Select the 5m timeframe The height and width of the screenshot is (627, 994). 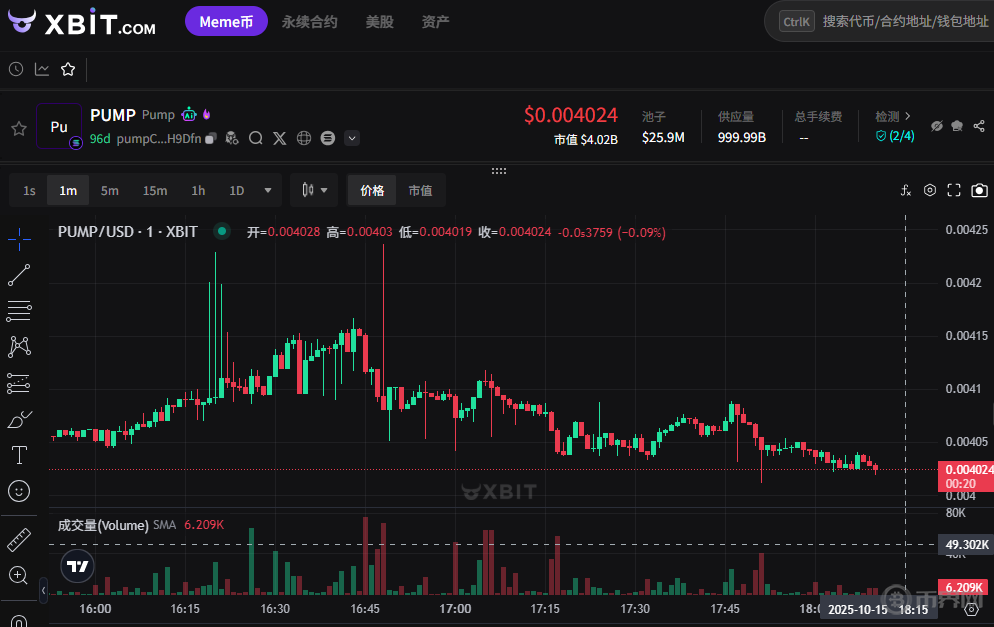coord(110,190)
